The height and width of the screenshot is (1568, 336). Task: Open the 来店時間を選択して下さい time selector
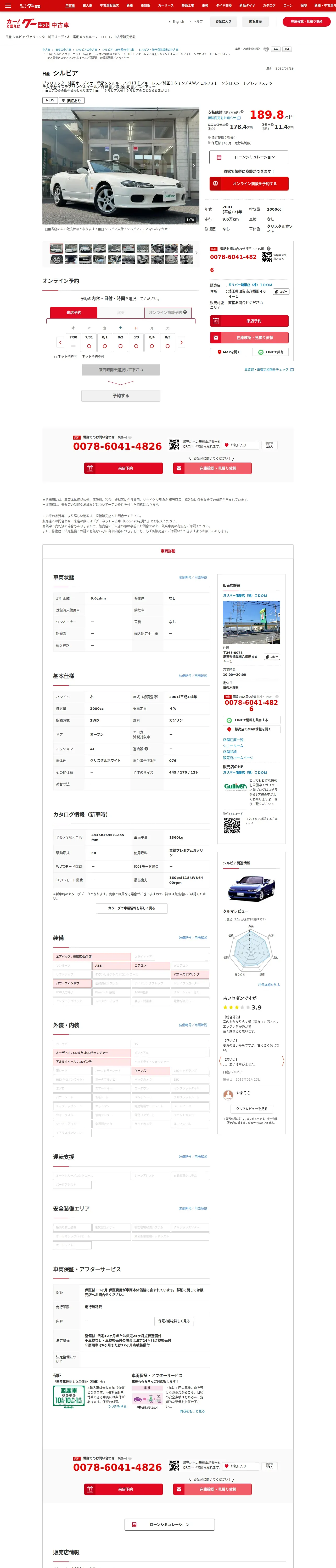pyautogui.click(x=121, y=370)
